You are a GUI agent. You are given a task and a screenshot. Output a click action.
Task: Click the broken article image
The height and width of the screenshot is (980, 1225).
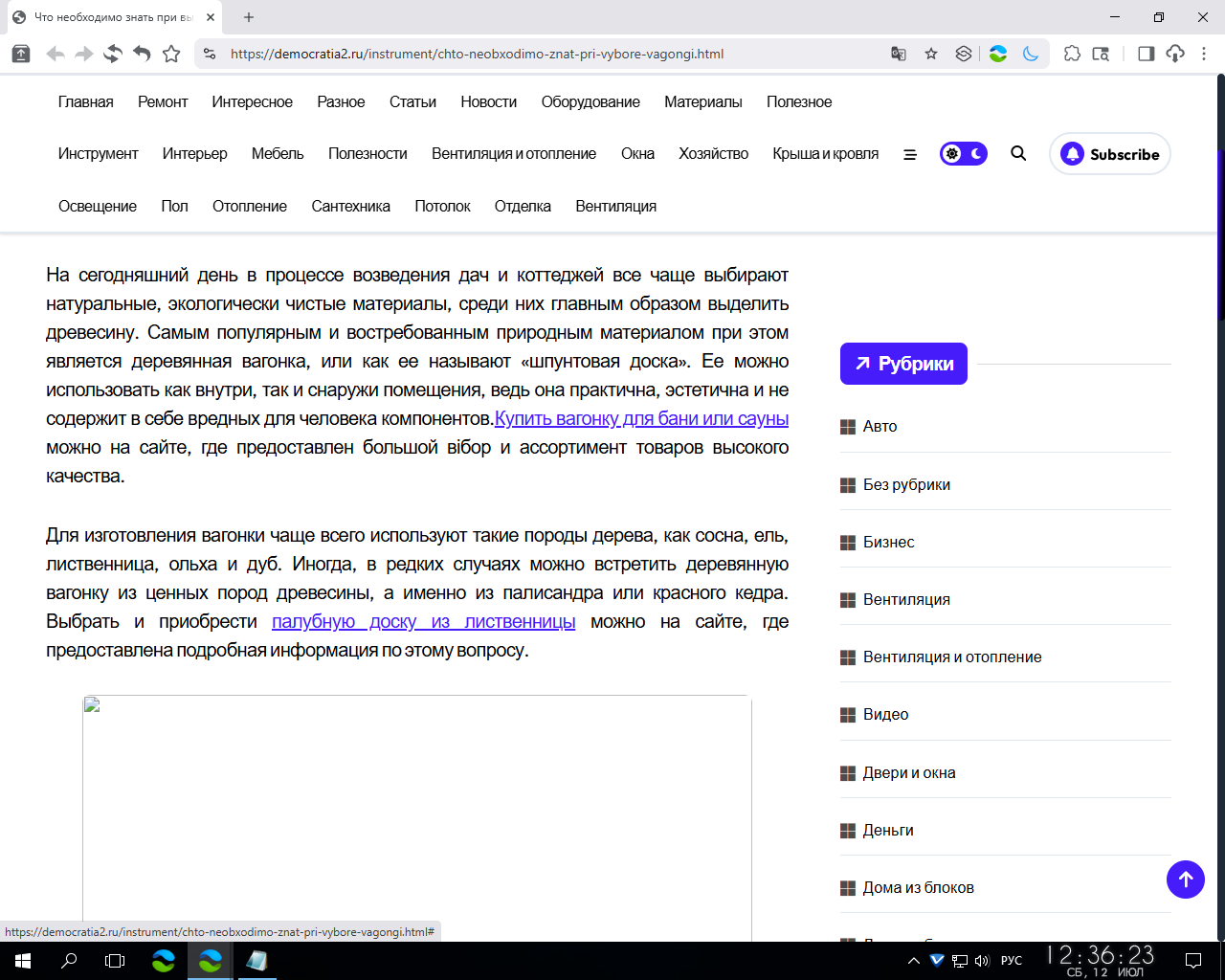(417, 818)
